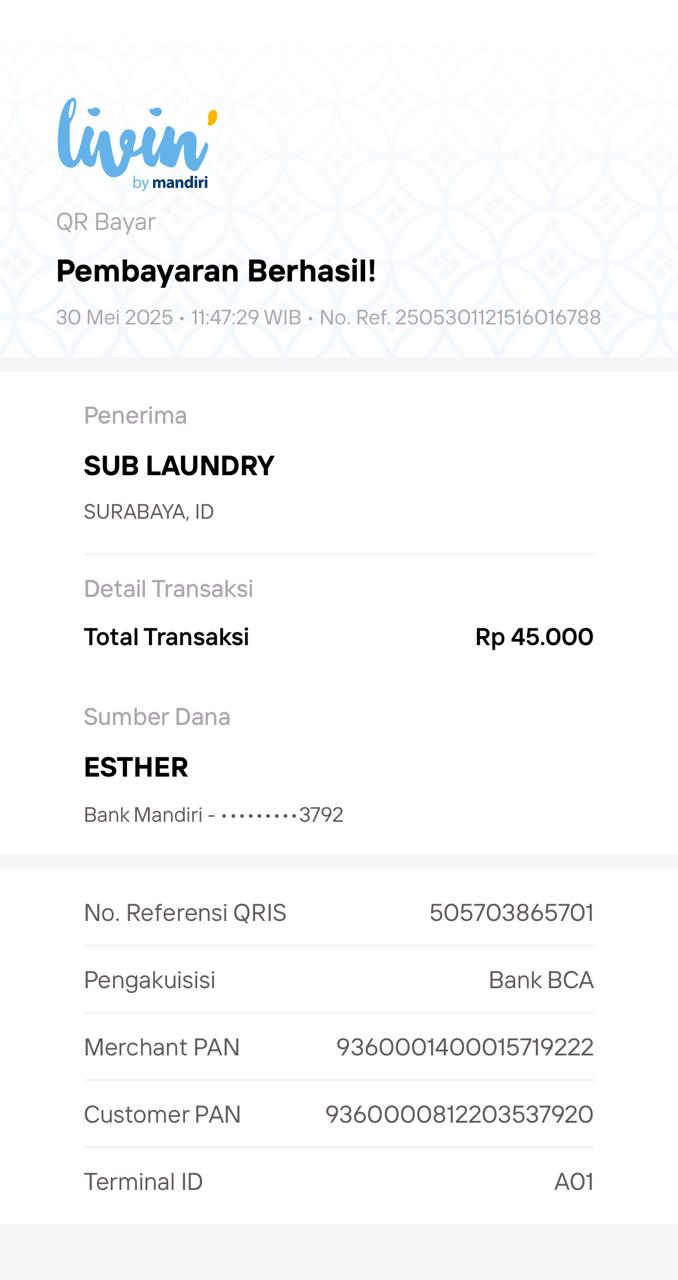Image resolution: width=678 pixels, height=1280 pixels.
Task: Select the Merchant PAN number
Action: point(465,1047)
